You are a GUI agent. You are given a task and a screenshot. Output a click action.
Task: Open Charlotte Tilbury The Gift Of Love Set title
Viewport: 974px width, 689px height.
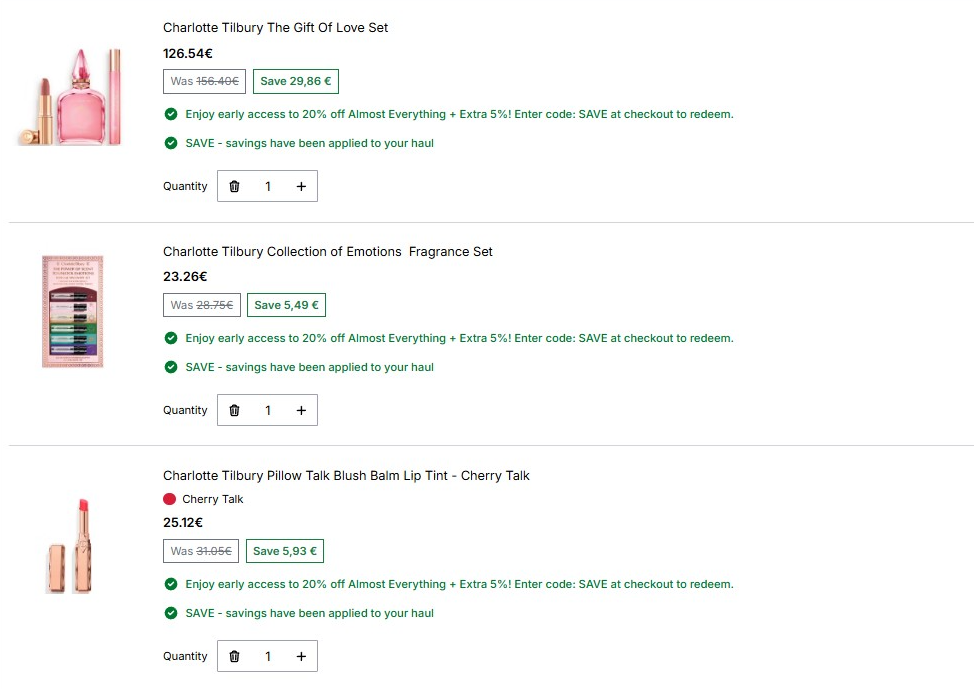pos(275,27)
